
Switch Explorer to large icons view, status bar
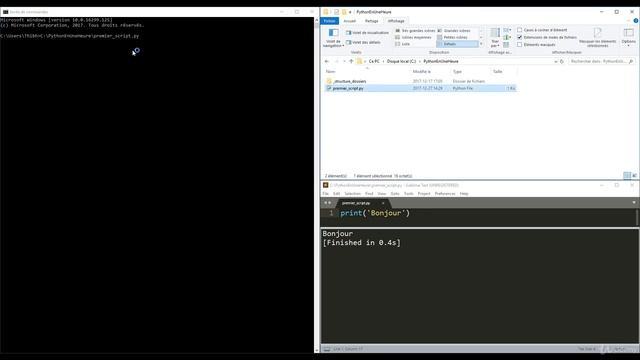click(634, 176)
